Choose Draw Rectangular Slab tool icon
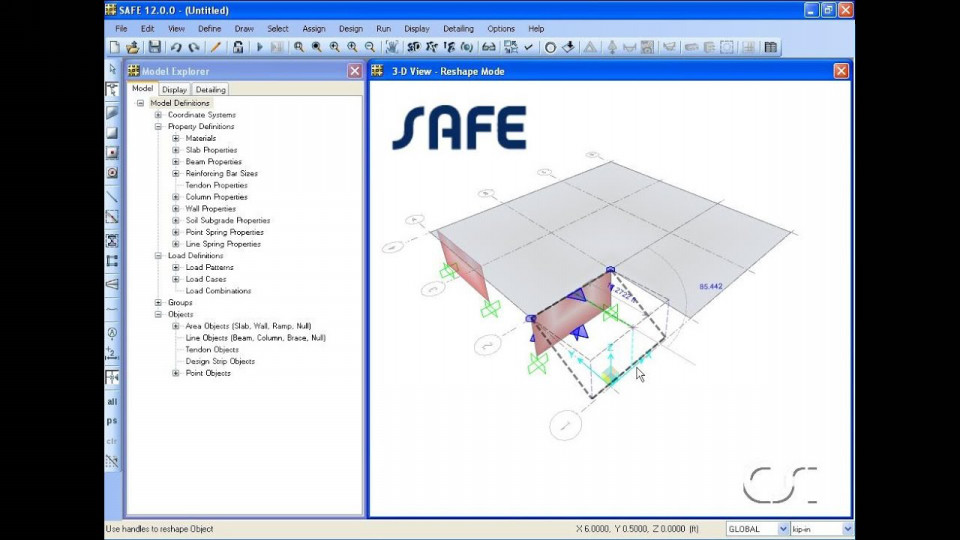Image resolution: width=960 pixels, height=540 pixels. (113, 133)
